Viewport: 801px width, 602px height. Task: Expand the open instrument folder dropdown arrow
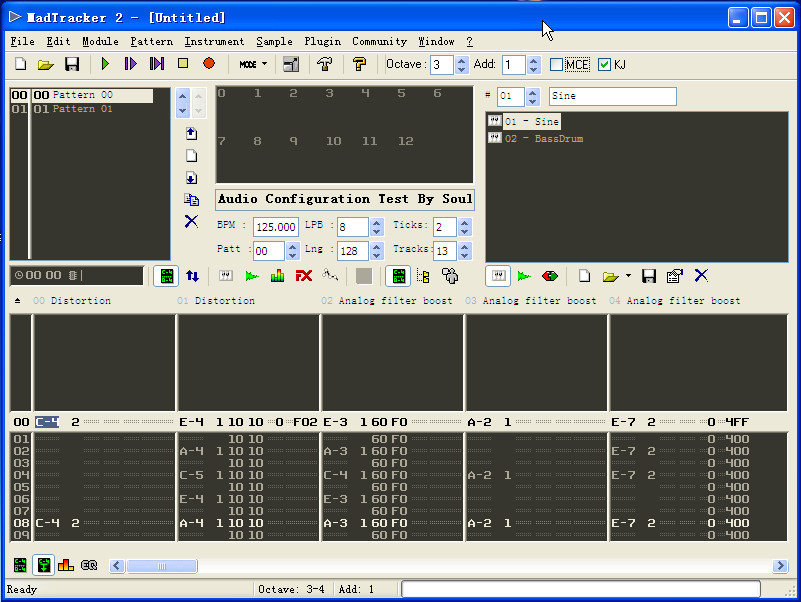pyautogui.click(x=628, y=275)
